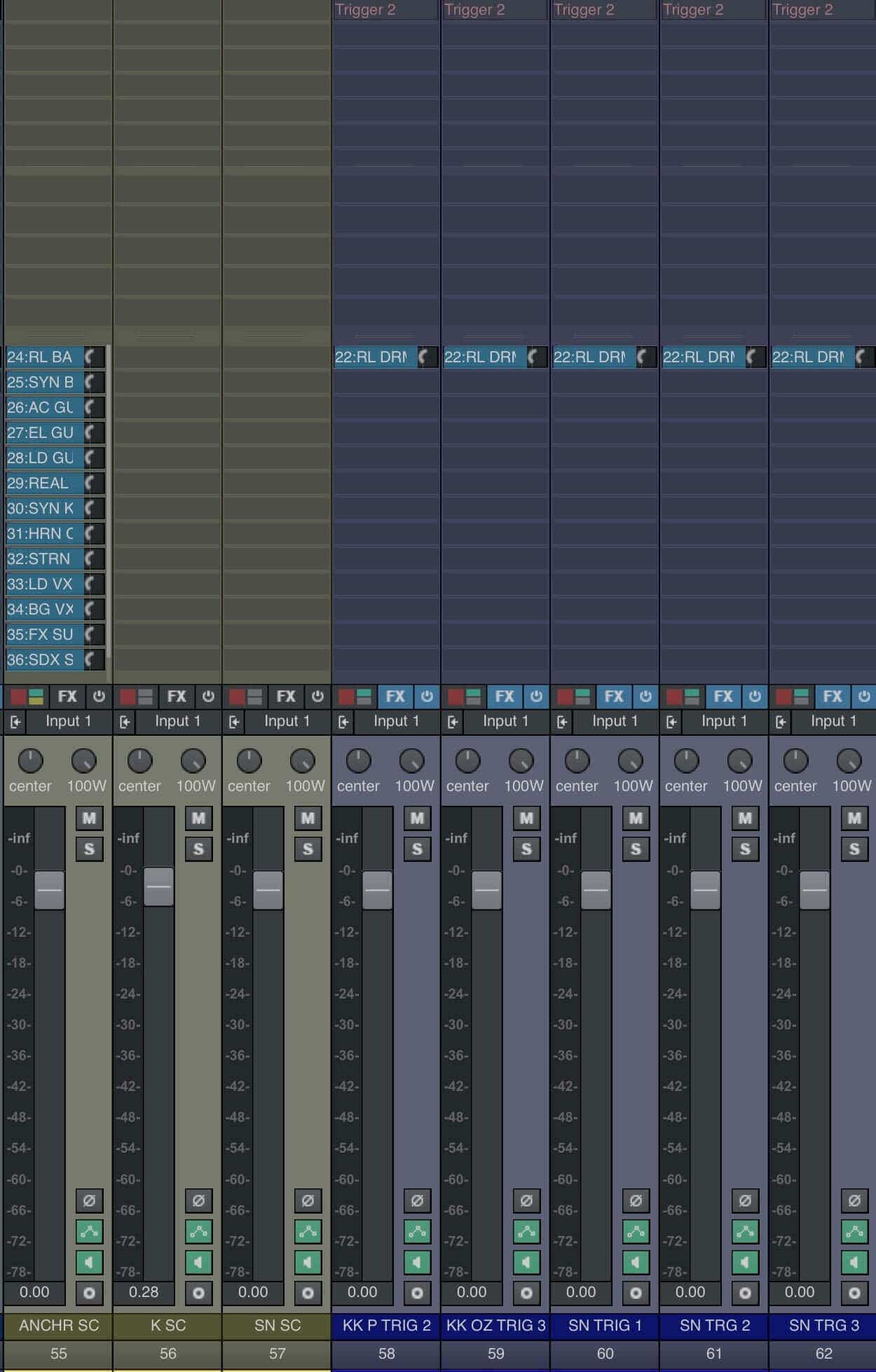Toggle monitor speaker icon on SN SC
Image resolution: width=876 pixels, height=1372 pixels.
pos(308,1262)
